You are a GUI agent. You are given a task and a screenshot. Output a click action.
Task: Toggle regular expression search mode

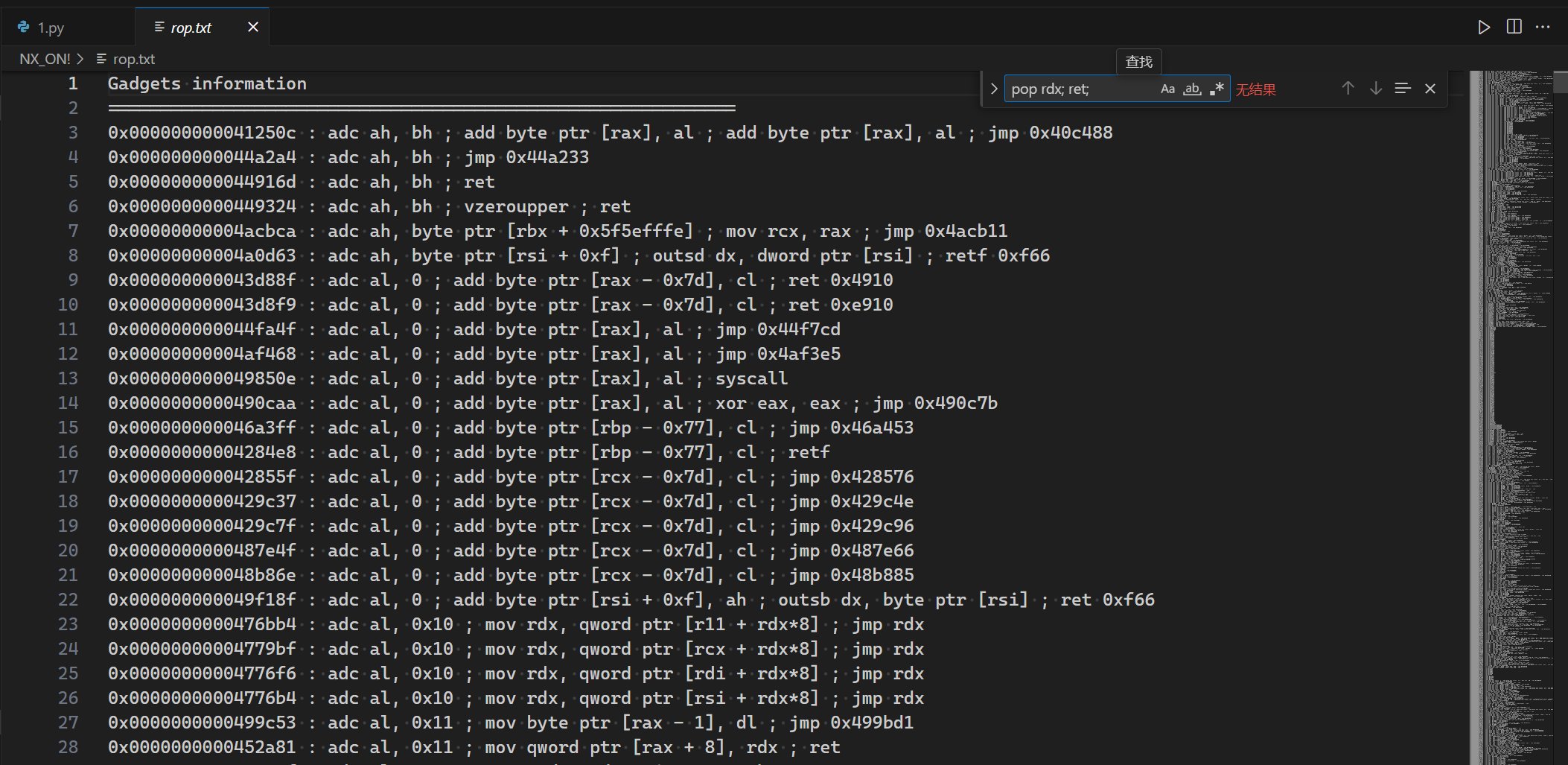coord(1217,89)
